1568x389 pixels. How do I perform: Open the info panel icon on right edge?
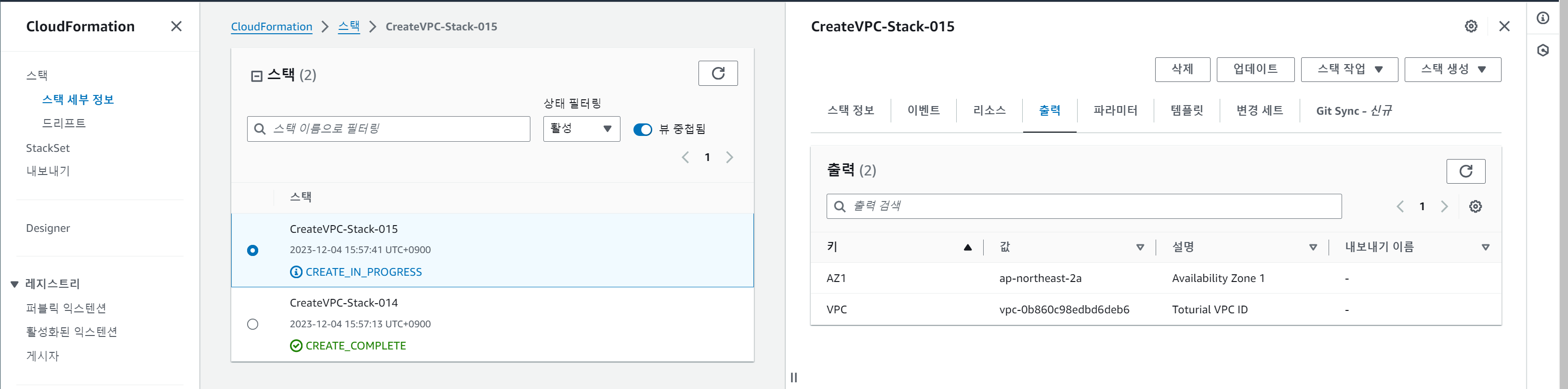pos(1542,18)
